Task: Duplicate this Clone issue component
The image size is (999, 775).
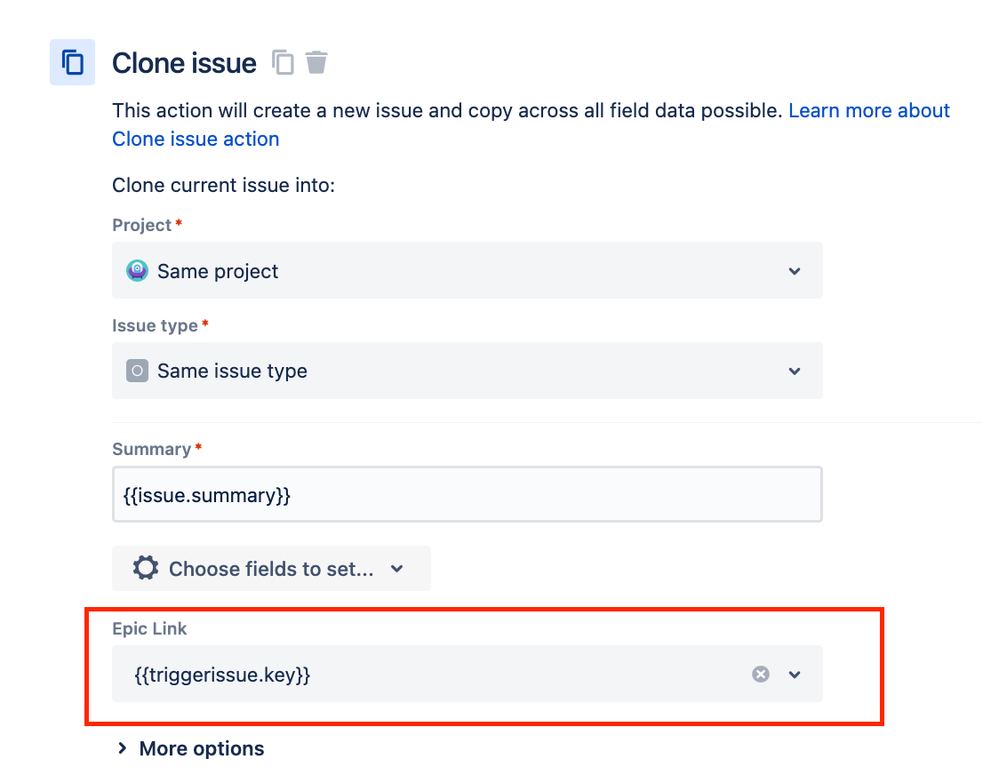Action: coord(283,62)
